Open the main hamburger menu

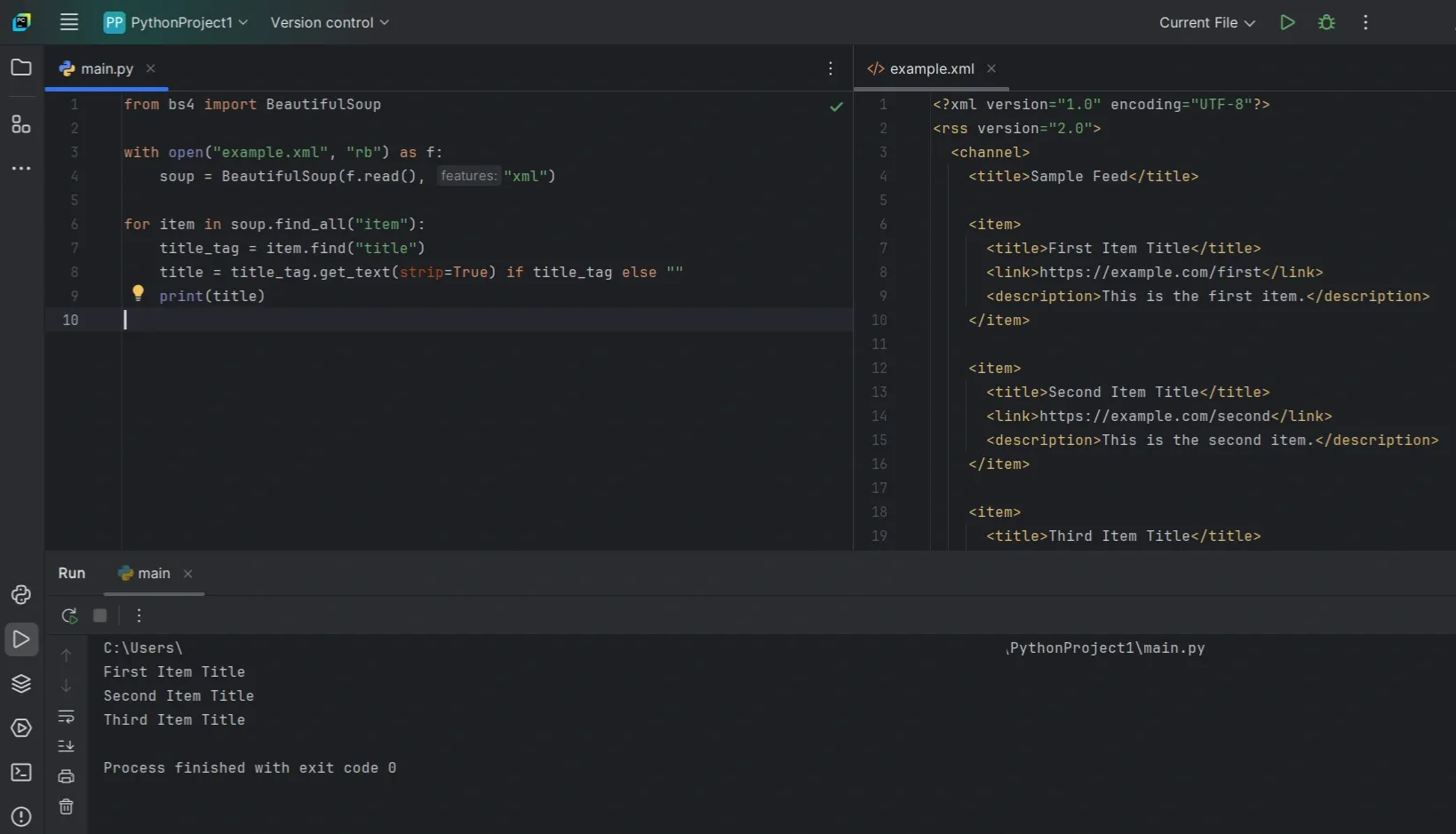coord(68,22)
